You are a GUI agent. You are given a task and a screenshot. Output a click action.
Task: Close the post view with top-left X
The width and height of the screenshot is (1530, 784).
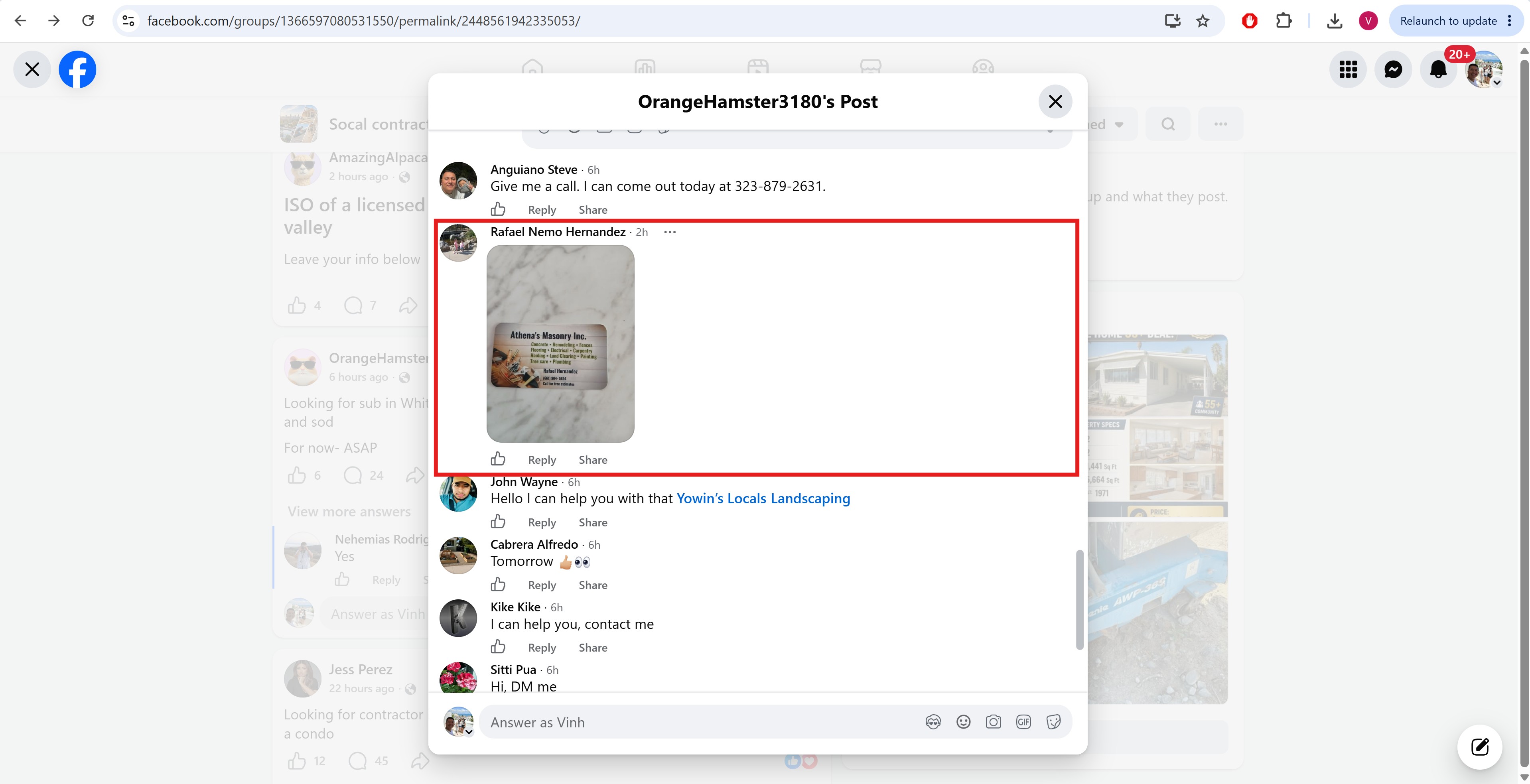tap(32, 69)
